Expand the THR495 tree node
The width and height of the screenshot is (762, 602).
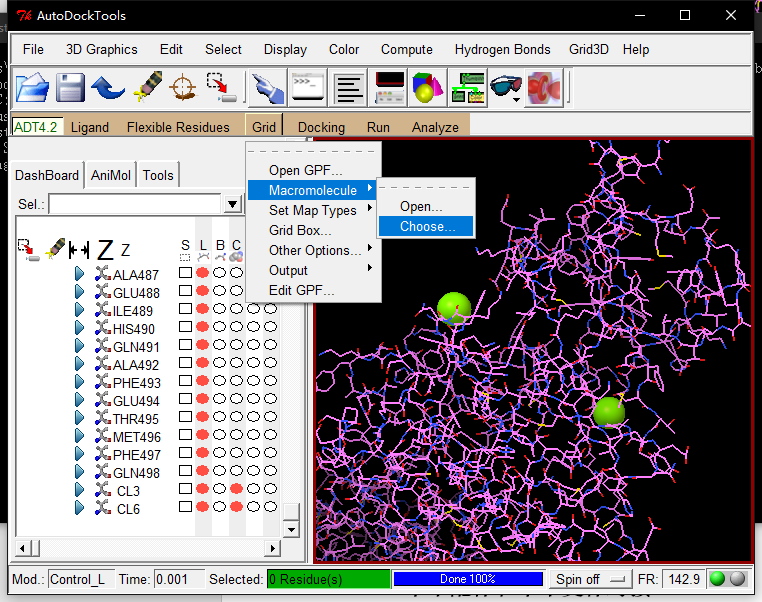pyautogui.click(x=80, y=417)
